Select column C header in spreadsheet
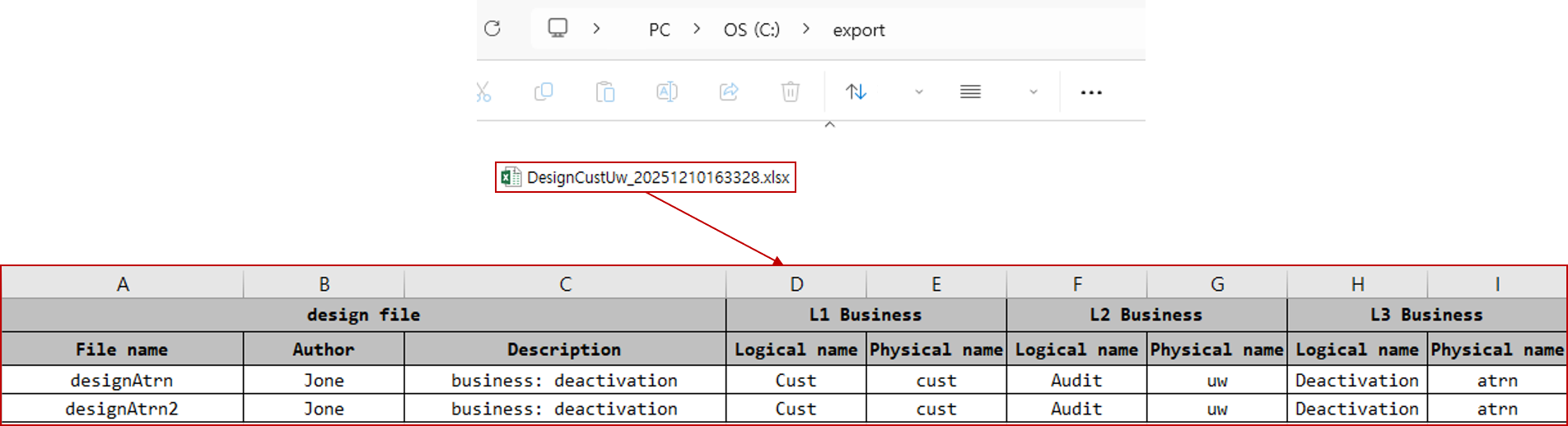Image resolution: width=1568 pixels, height=426 pixels. [x=565, y=284]
